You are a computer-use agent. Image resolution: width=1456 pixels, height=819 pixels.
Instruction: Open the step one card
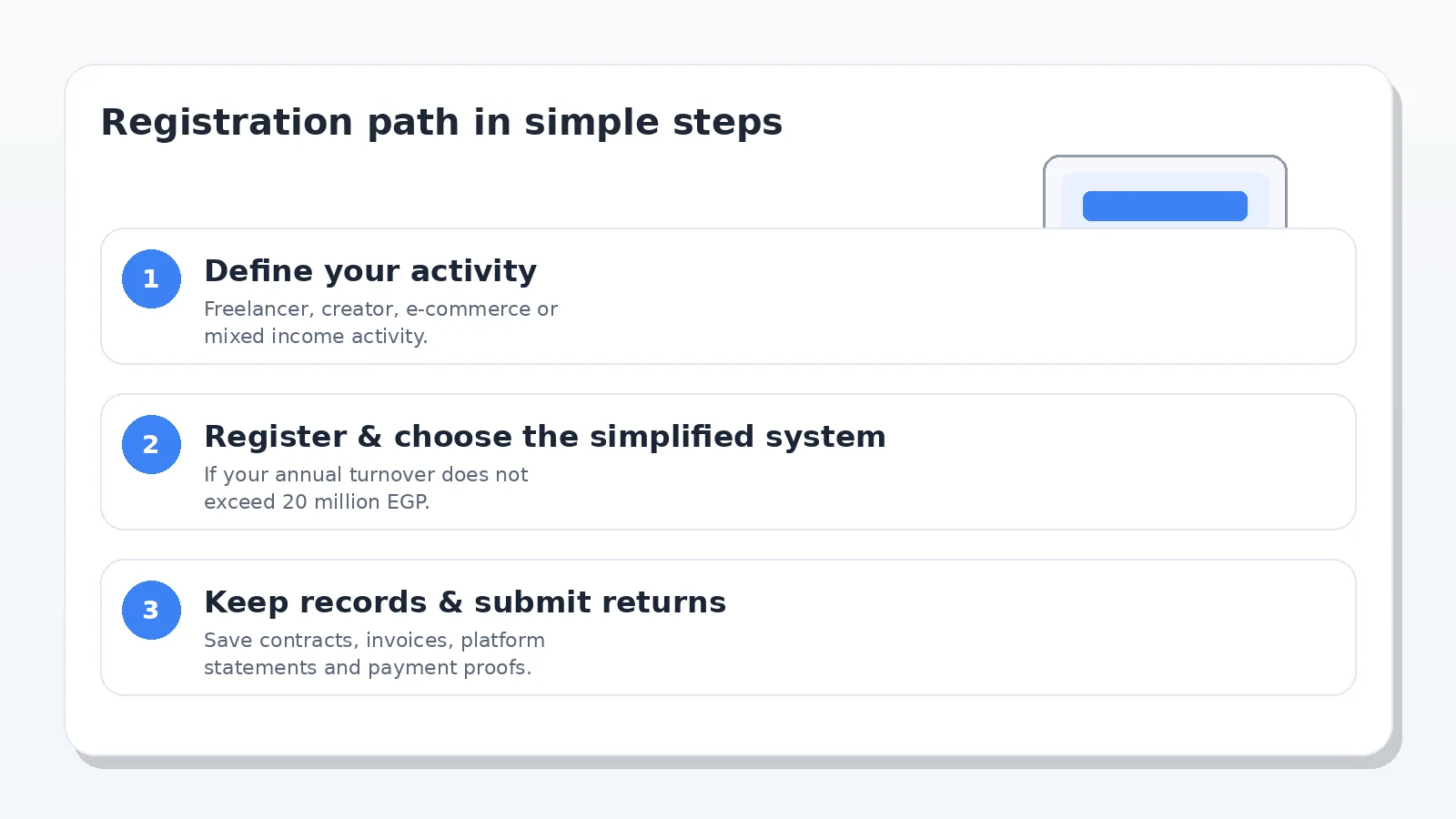pos(728,297)
